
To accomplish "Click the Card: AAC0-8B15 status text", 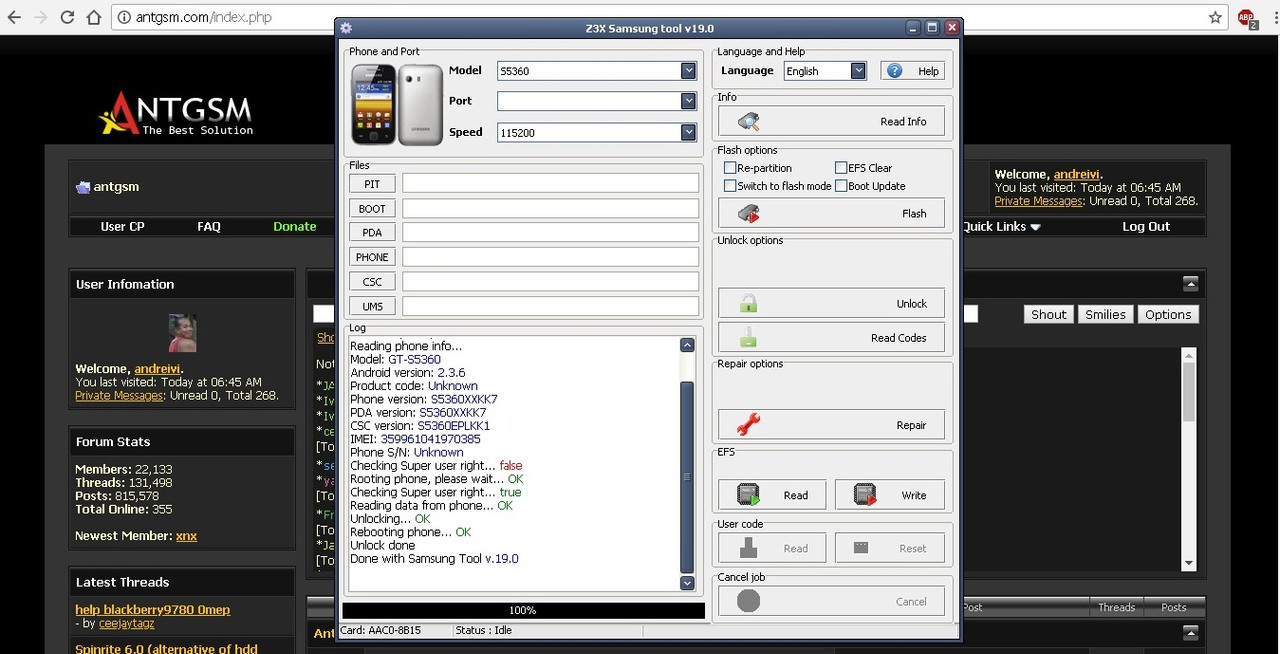I will tap(381, 631).
